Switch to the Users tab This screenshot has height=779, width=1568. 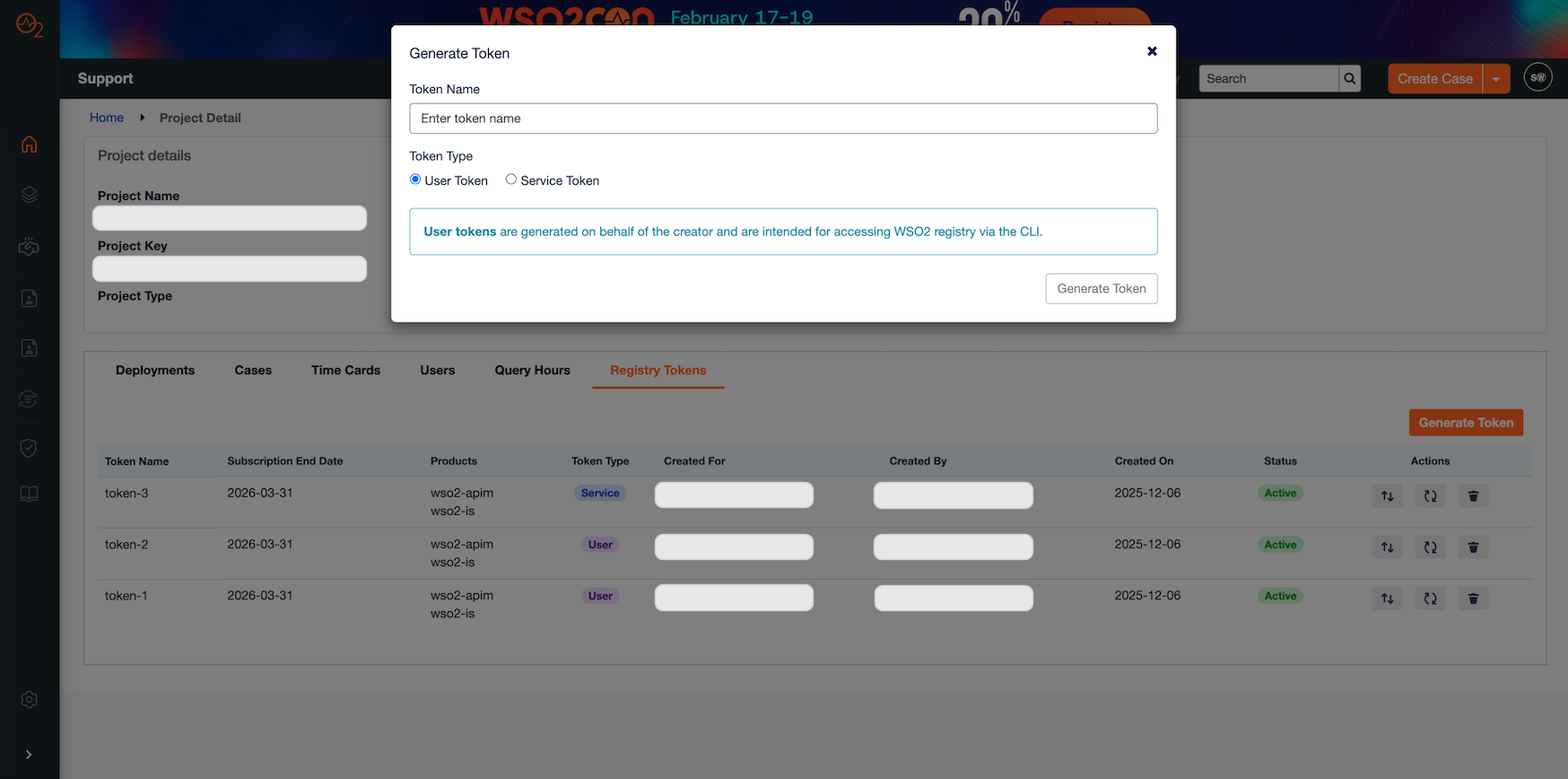click(x=438, y=370)
